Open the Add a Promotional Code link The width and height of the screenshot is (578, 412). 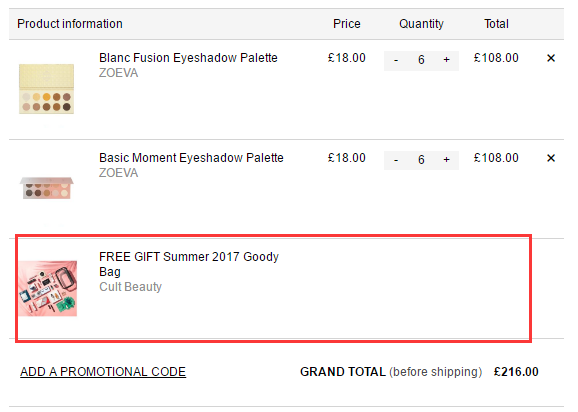[x=103, y=372]
